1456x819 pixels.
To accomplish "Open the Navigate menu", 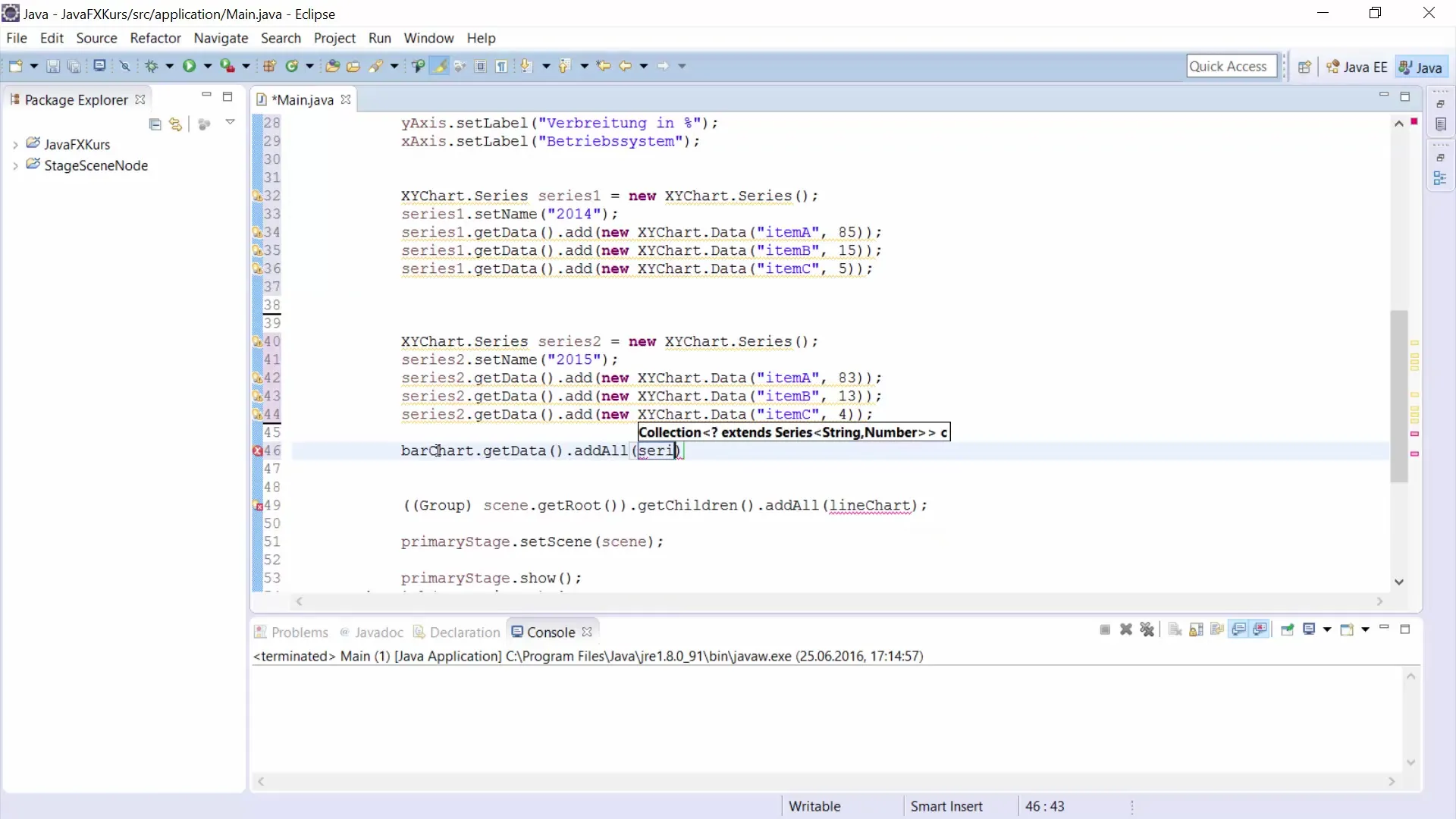I will click(x=221, y=38).
